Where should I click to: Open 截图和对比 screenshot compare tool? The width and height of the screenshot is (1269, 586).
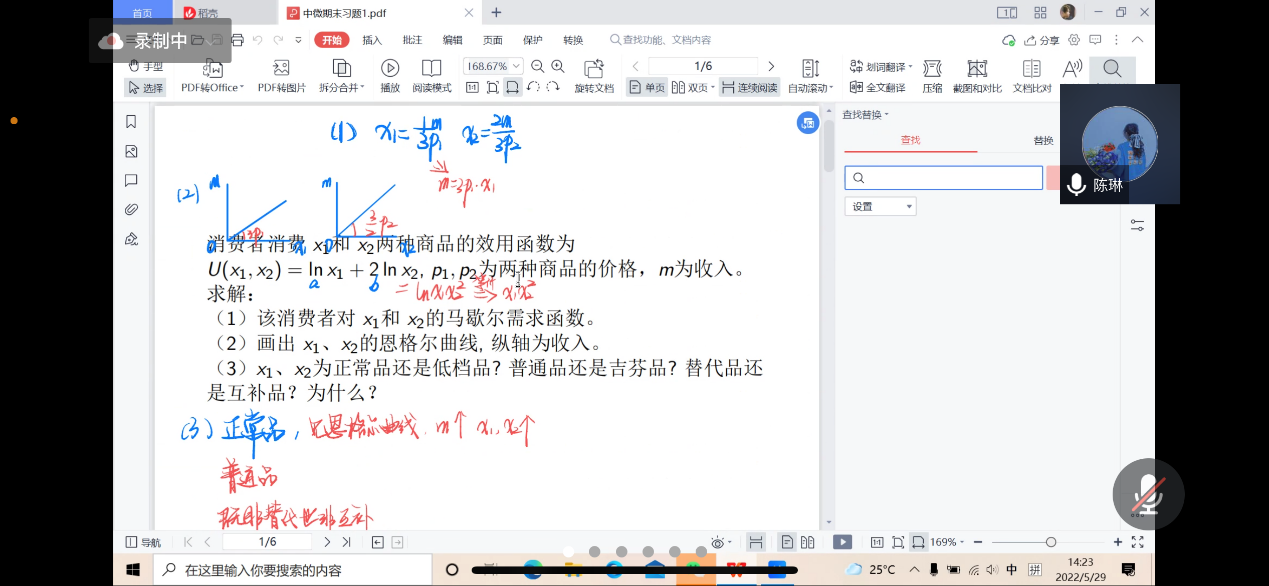pyautogui.click(x=977, y=68)
